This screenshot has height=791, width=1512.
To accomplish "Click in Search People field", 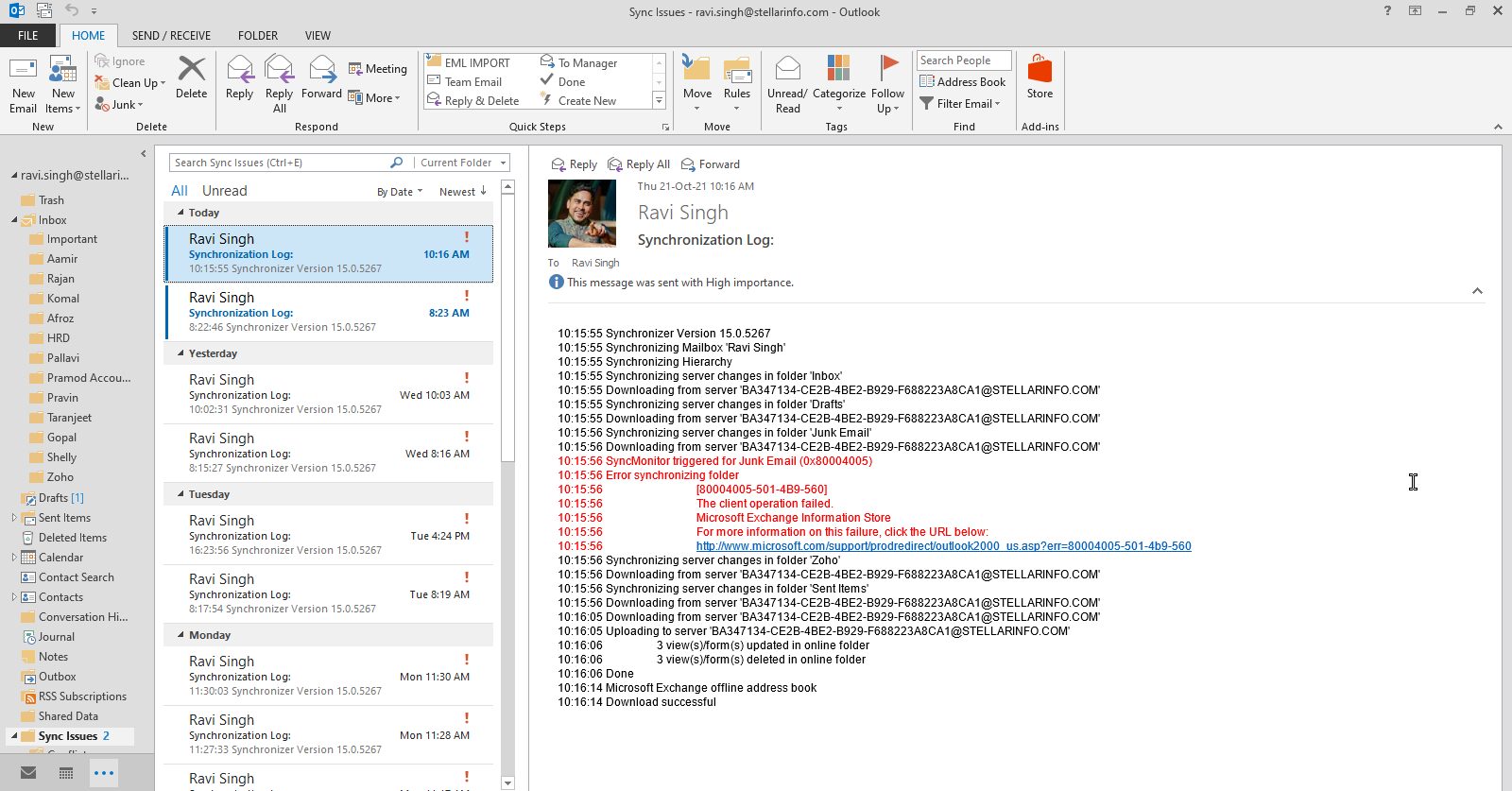I will (964, 60).
